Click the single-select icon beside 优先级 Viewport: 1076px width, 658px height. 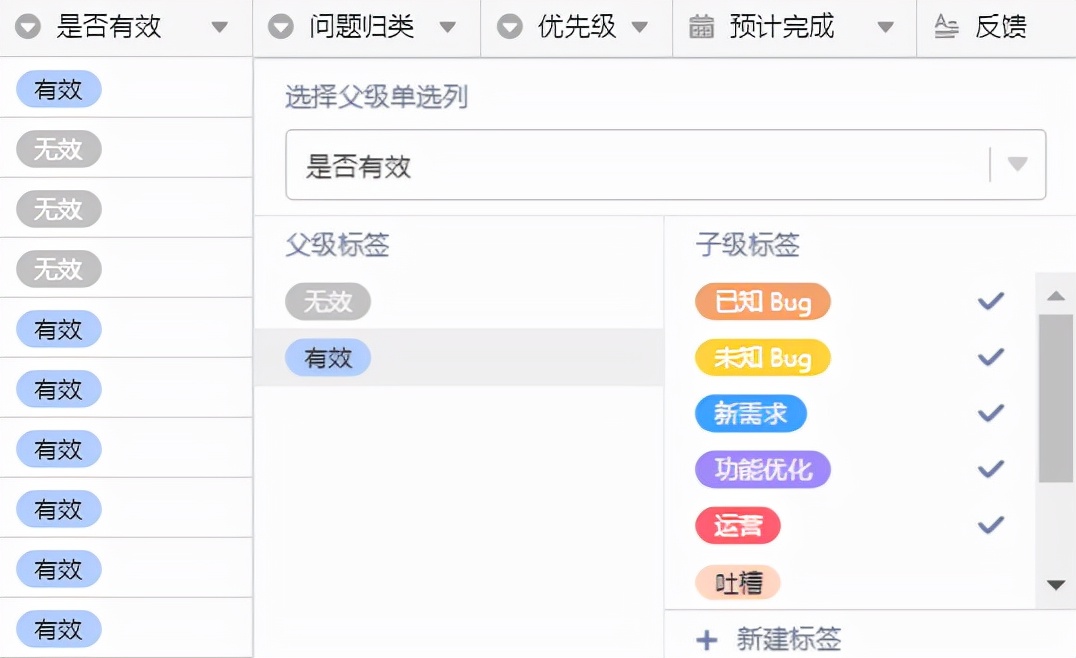click(x=511, y=26)
